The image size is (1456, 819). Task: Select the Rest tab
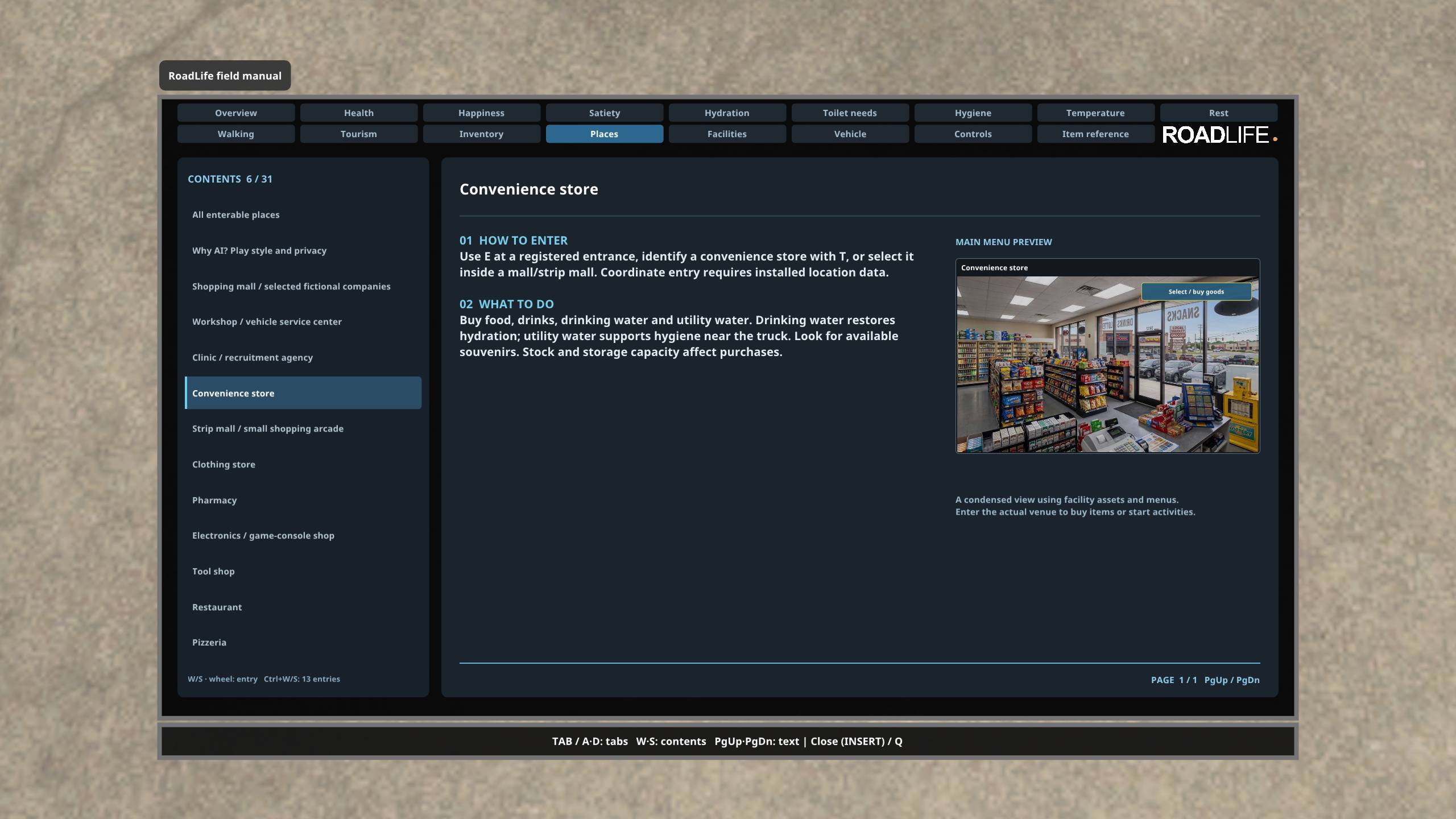click(x=1219, y=113)
